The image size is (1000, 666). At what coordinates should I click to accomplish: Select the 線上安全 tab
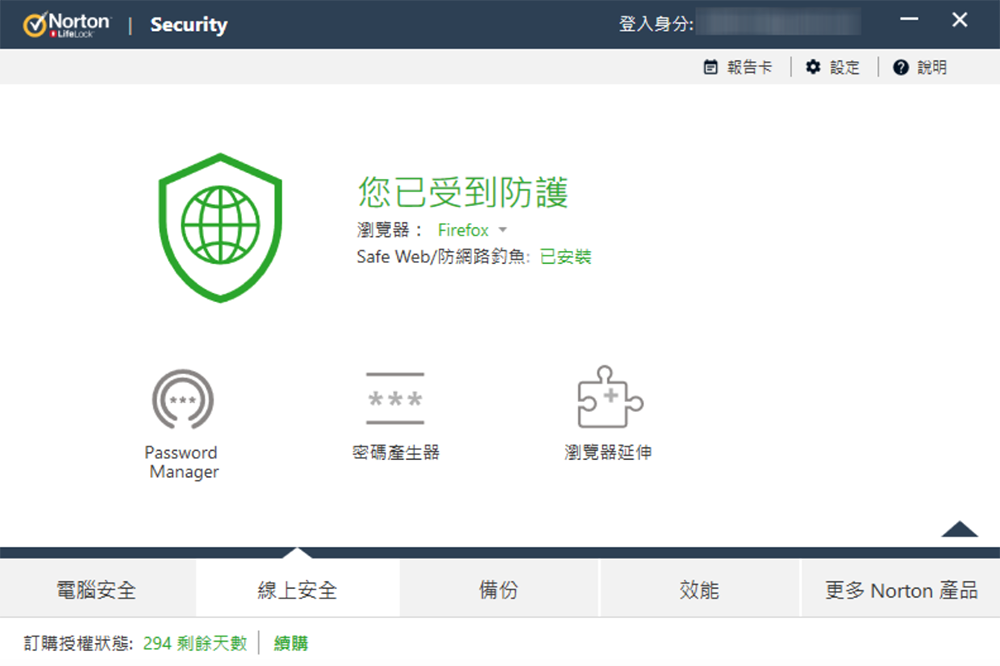click(x=297, y=589)
